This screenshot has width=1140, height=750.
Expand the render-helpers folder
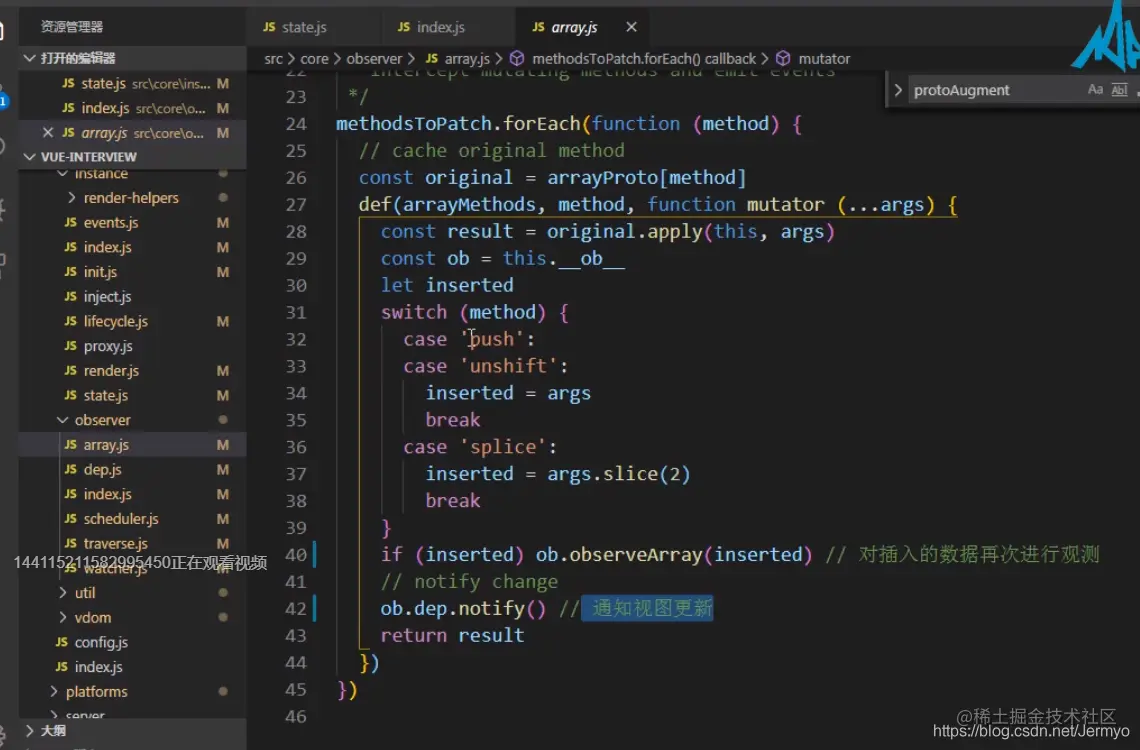point(71,198)
